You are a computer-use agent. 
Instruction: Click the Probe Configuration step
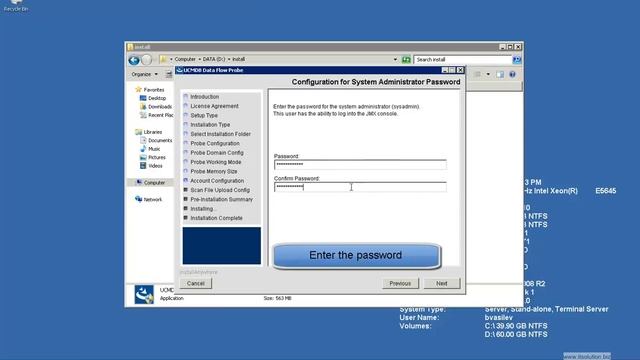pos(215,143)
